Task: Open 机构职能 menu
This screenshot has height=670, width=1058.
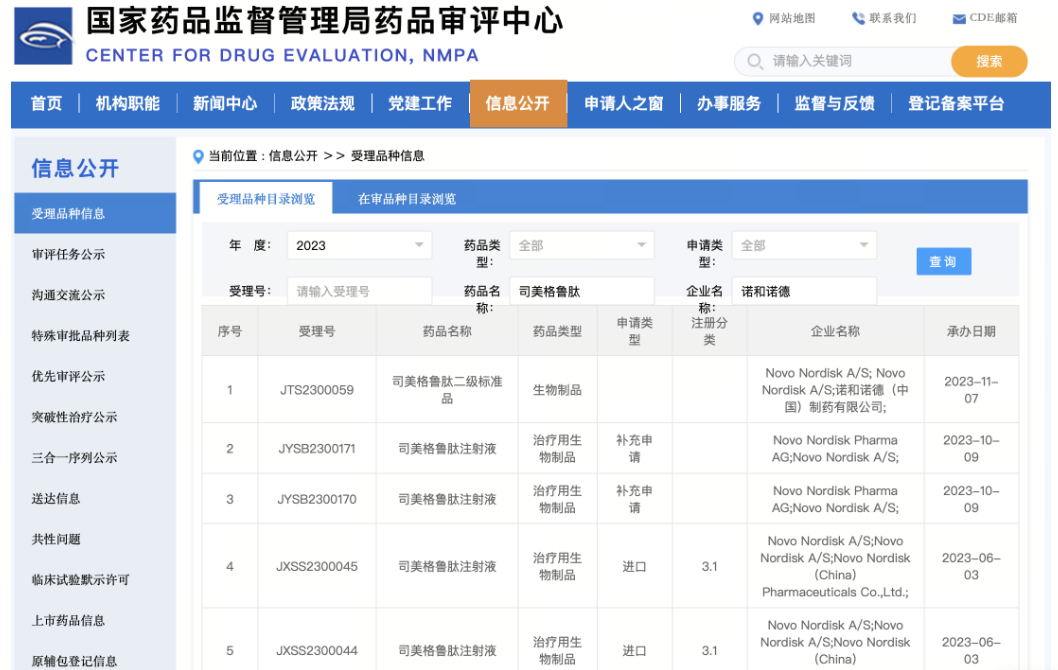Action: pos(128,103)
